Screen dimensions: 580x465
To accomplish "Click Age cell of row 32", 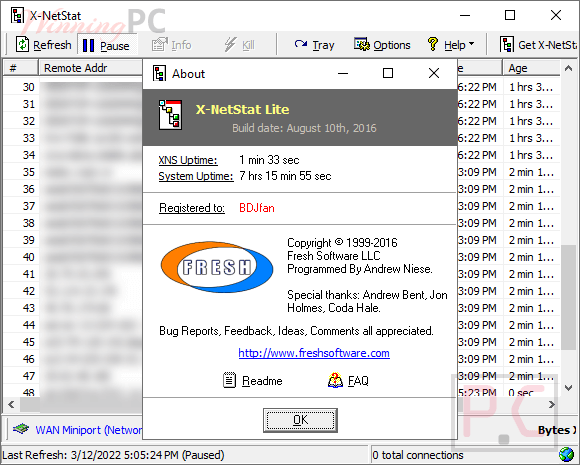I will click(x=531, y=121).
